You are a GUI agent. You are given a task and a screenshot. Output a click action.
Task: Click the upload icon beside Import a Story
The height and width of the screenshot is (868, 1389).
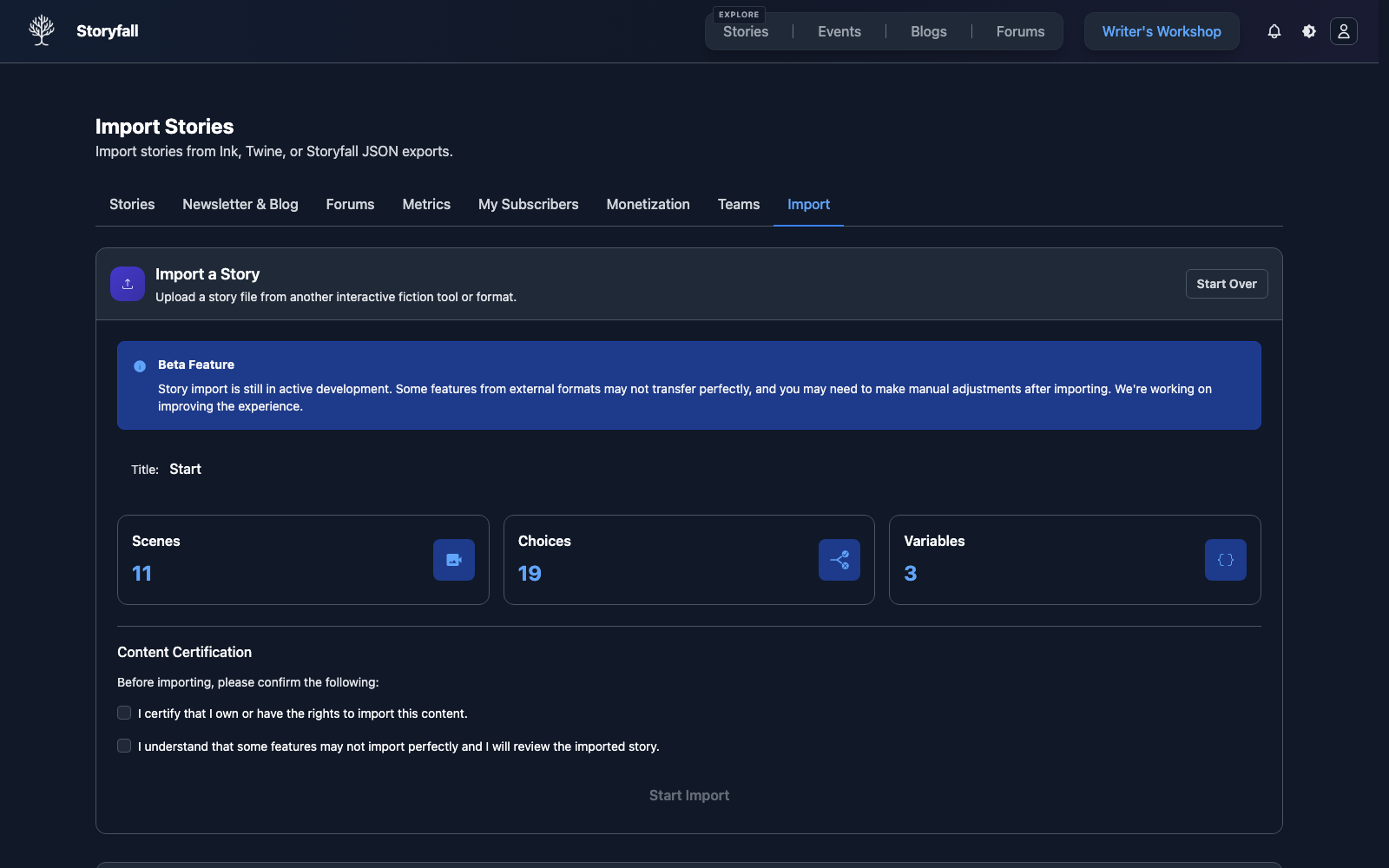click(128, 284)
